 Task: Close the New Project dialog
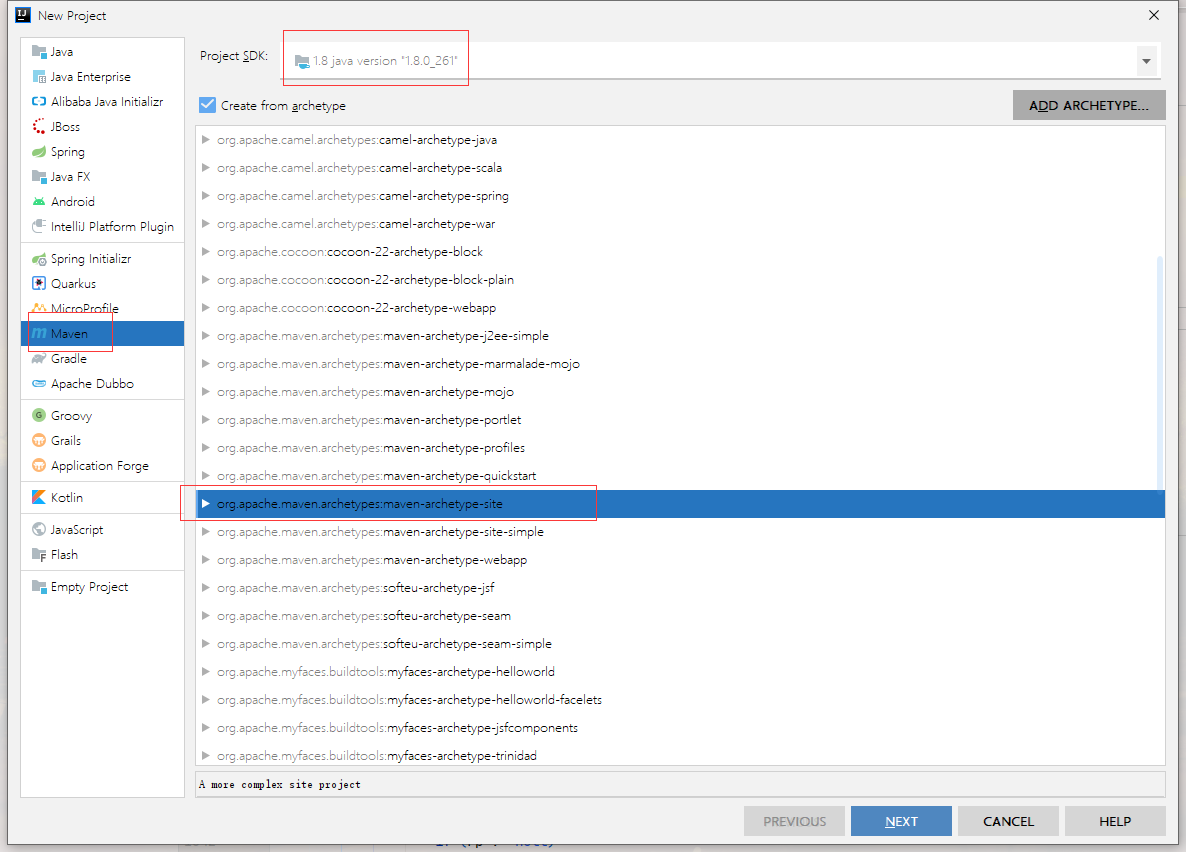pos(1153,15)
